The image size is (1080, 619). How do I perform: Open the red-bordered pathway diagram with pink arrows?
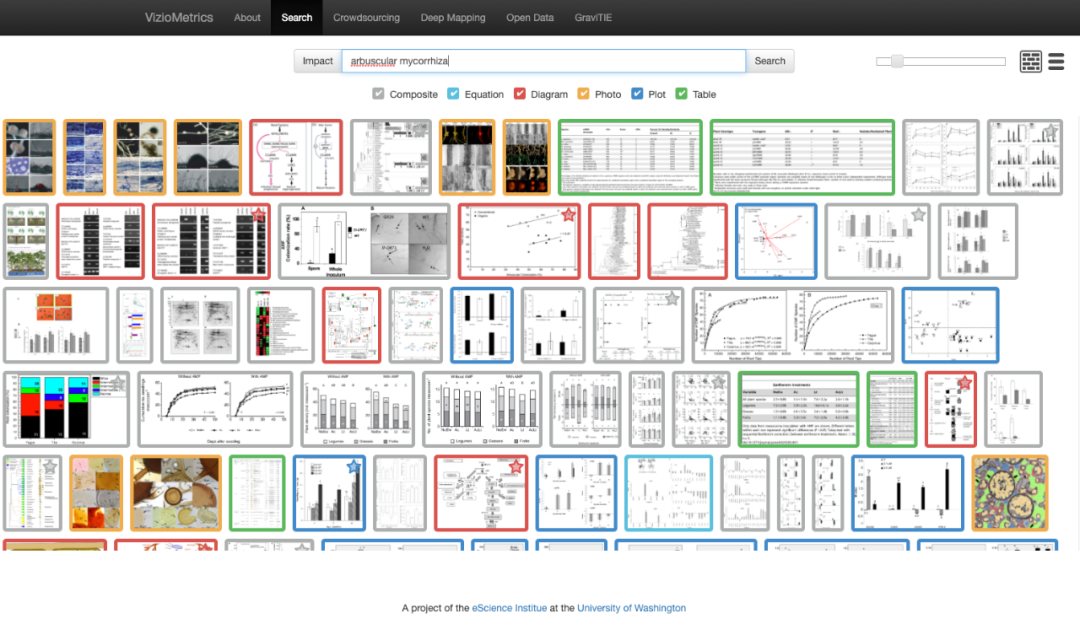pyautogui.click(x=295, y=157)
